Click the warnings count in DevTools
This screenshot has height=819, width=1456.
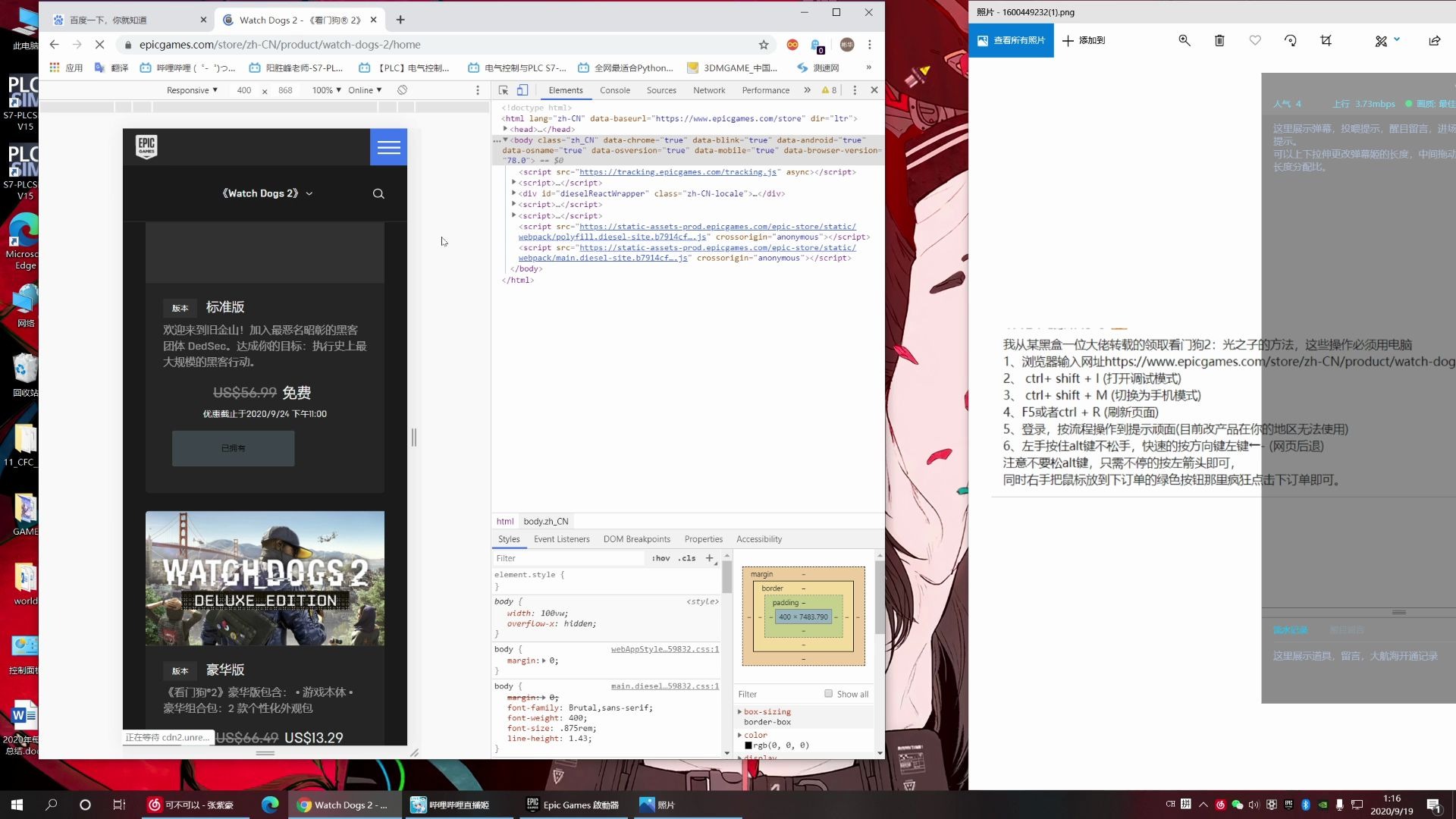coord(830,90)
